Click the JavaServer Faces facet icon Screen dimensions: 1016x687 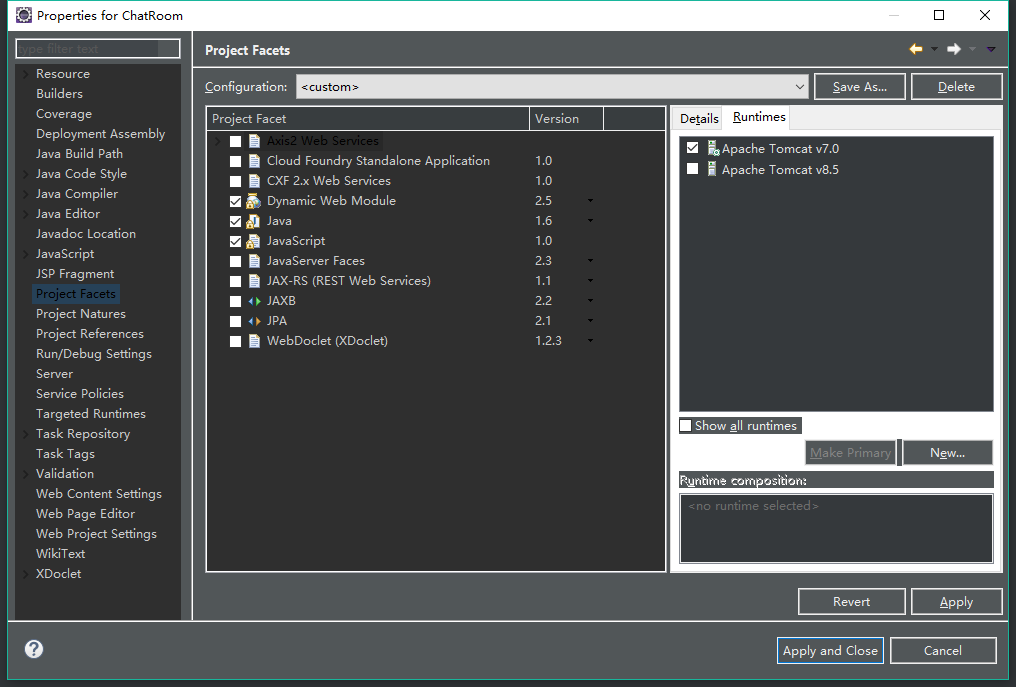click(255, 261)
